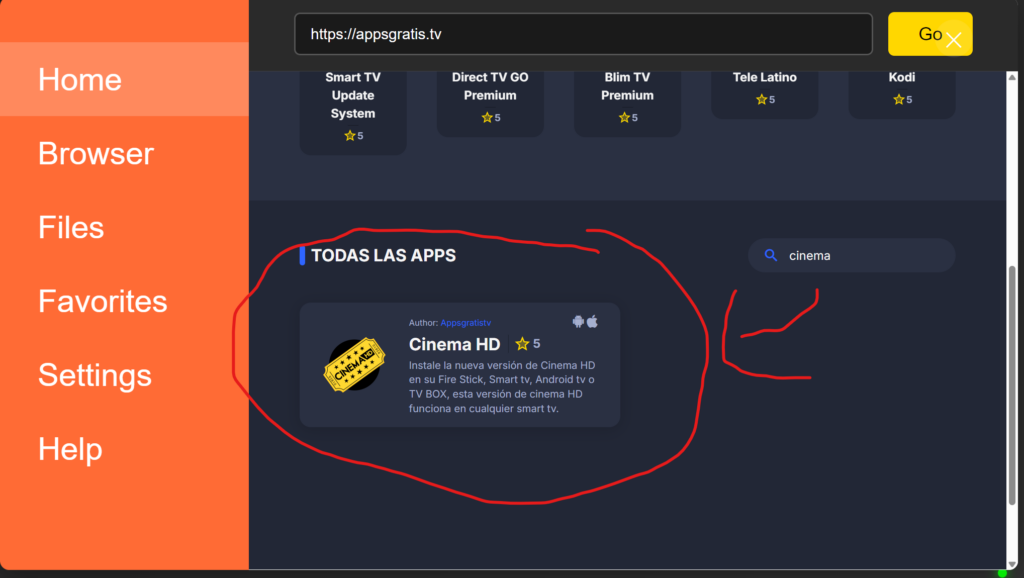Viewport: 1024px width, 578px height.
Task: Go to the Files section
Action: [71, 227]
